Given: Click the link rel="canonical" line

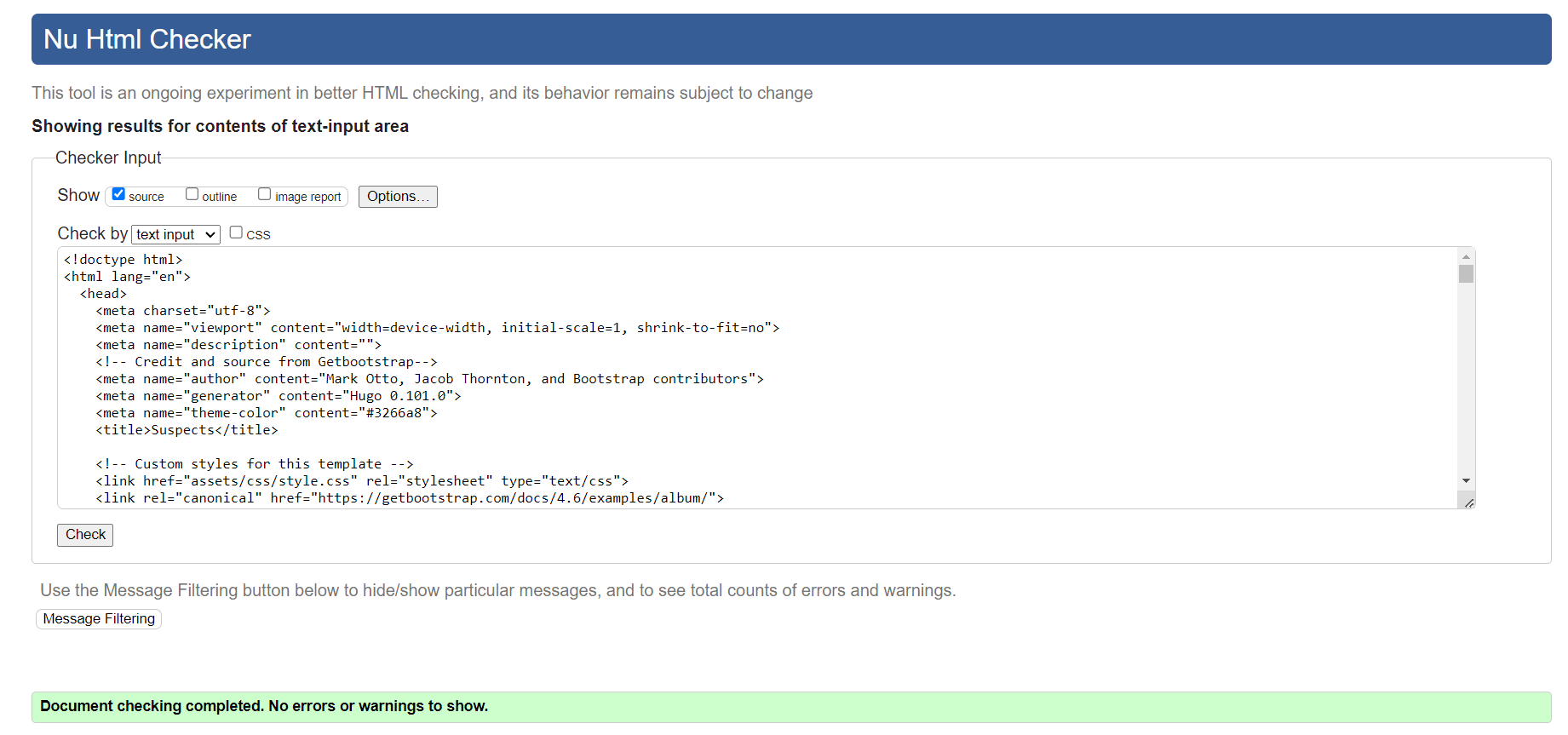Looking at the screenshot, I should pos(410,498).
